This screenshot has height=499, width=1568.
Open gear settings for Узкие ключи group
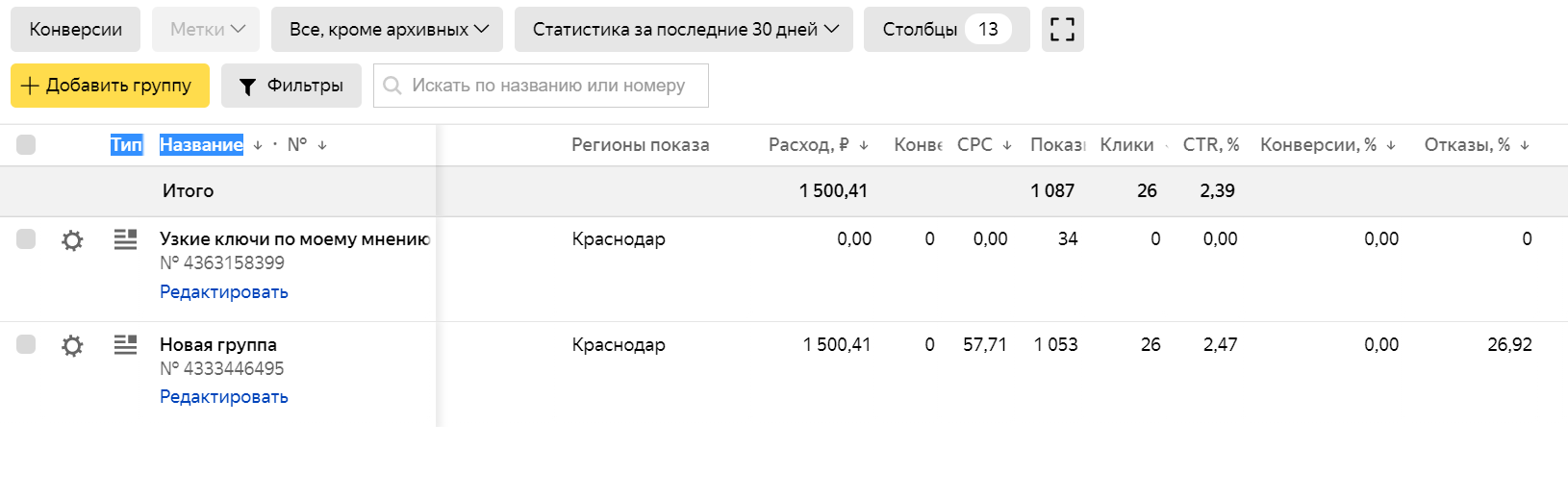pyautogui.click(x=72, y=240)
